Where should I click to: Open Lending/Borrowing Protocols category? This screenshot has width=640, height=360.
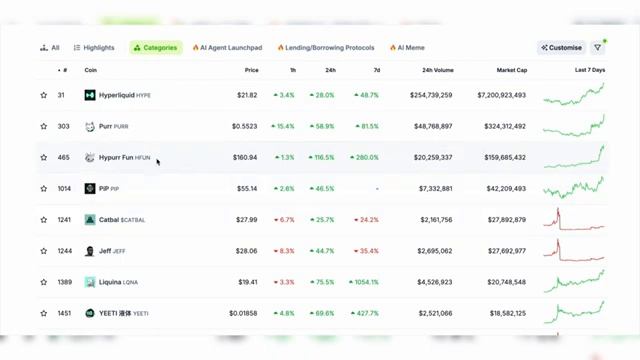tap(326, 48)
